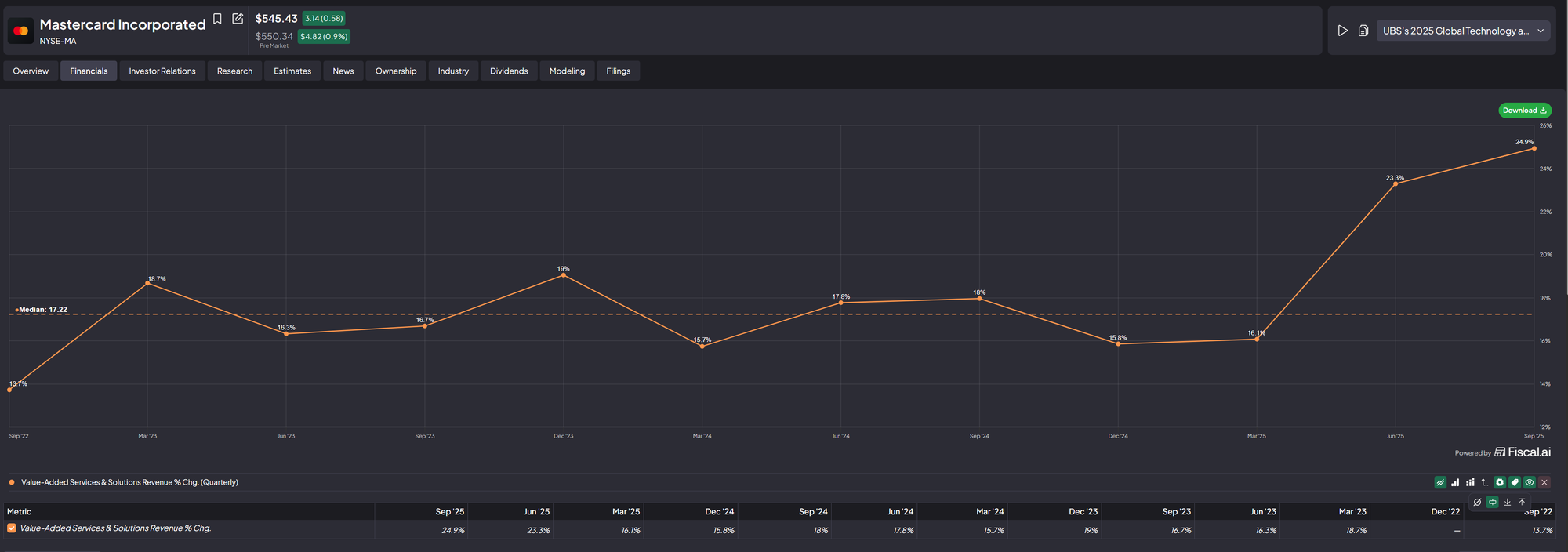Click the orange series color dot in legend
The width and height of the screenshot is (1568, 552).
(x=12, y=483)
